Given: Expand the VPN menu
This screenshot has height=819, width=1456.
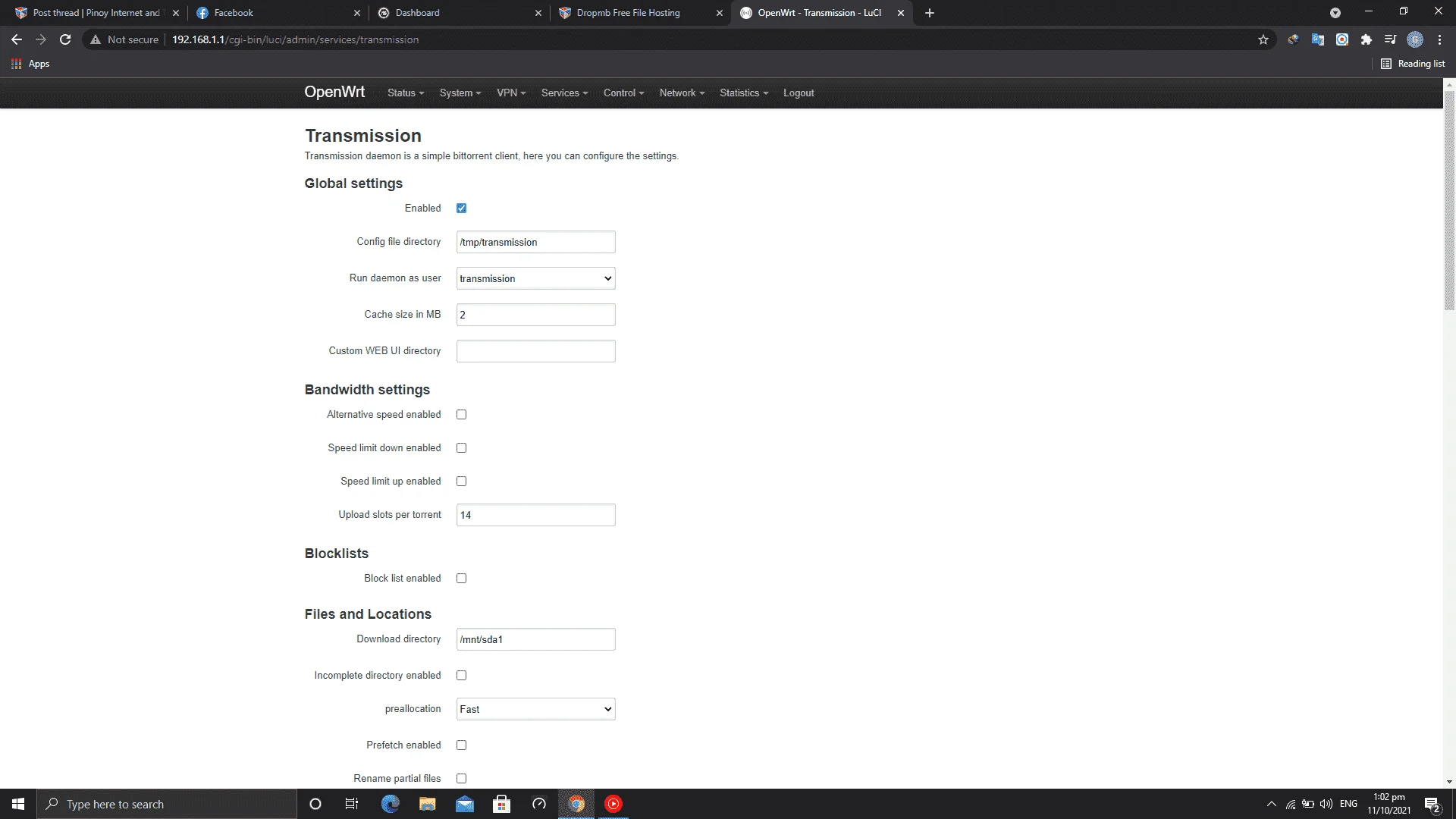Looking at the screenshot, I should (511, 93).
